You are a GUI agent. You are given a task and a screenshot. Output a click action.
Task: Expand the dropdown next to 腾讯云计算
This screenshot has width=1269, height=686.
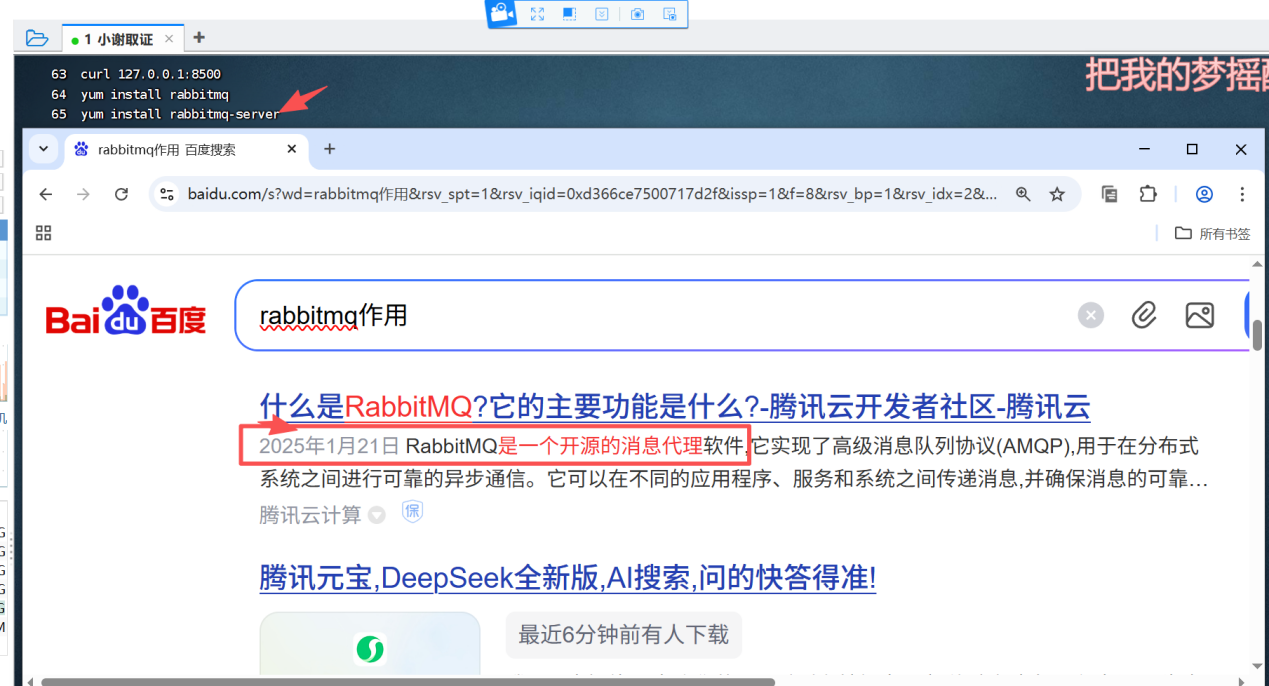[377, 515]
